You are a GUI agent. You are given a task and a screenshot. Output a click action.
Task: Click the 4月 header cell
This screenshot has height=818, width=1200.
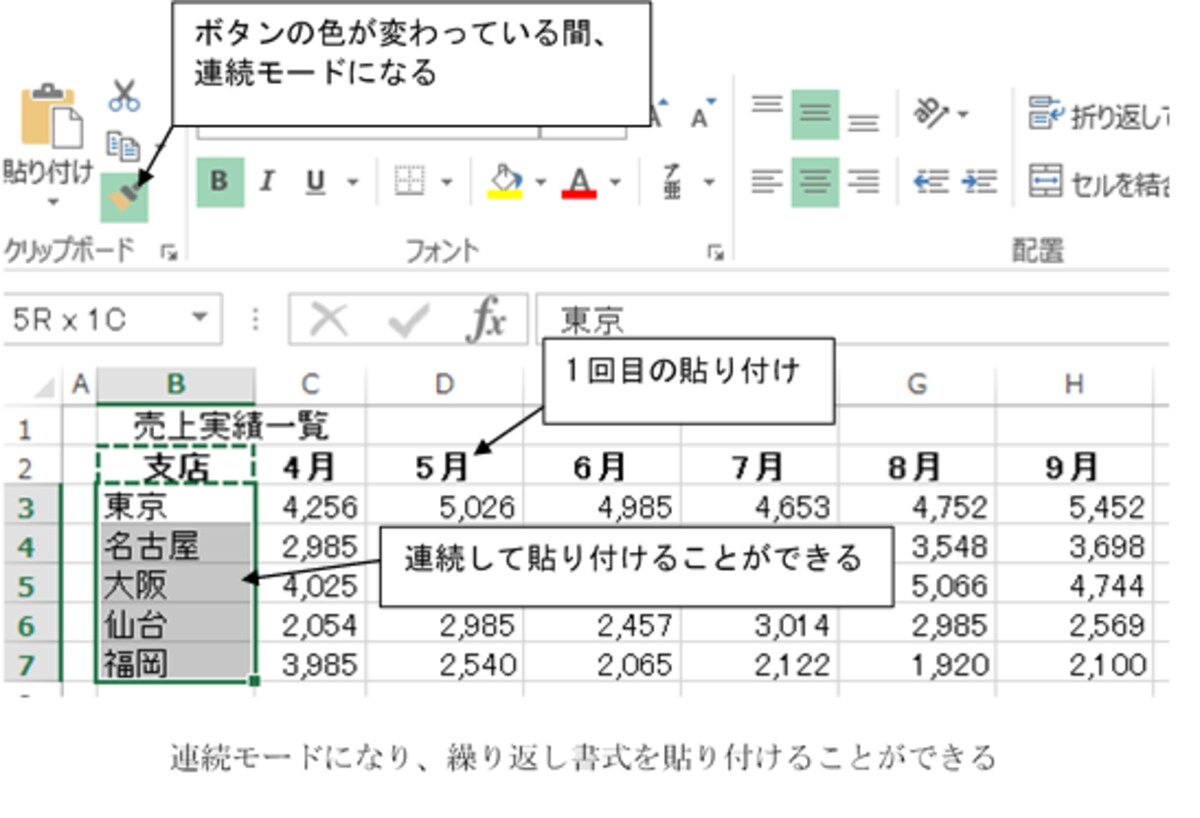[x=310, y=467]
